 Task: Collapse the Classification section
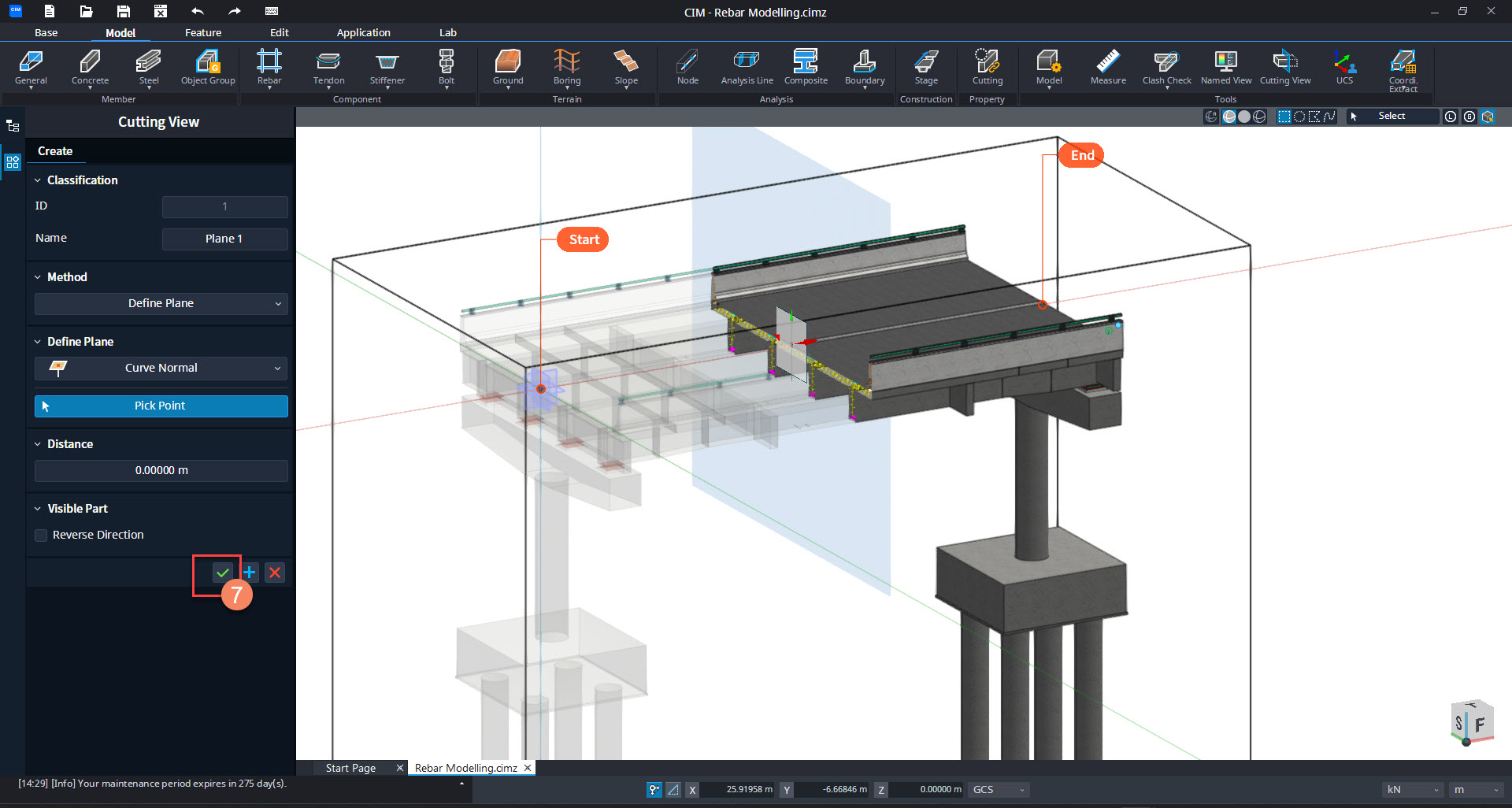(38, 180)
